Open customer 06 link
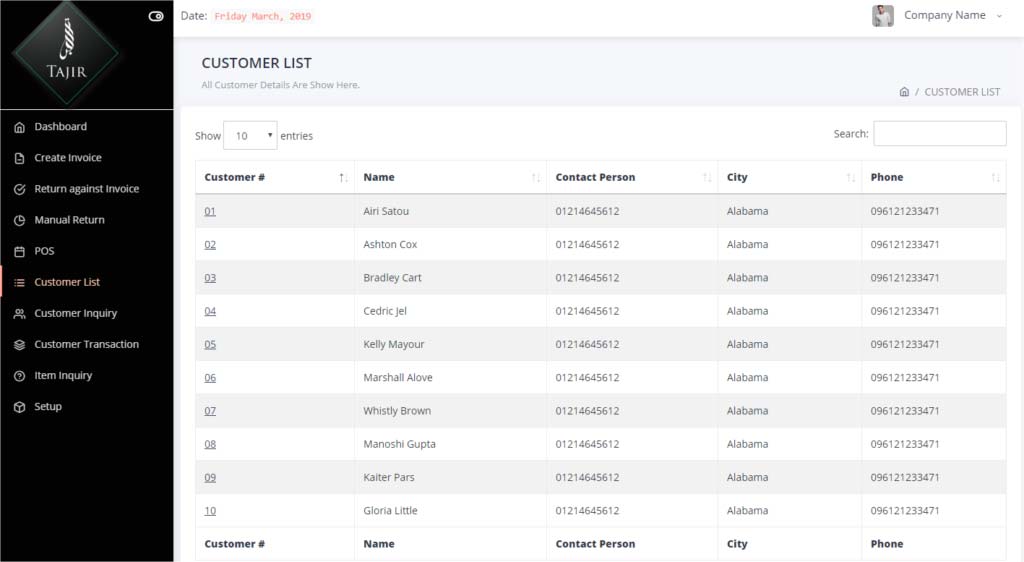 click(210, 377)
